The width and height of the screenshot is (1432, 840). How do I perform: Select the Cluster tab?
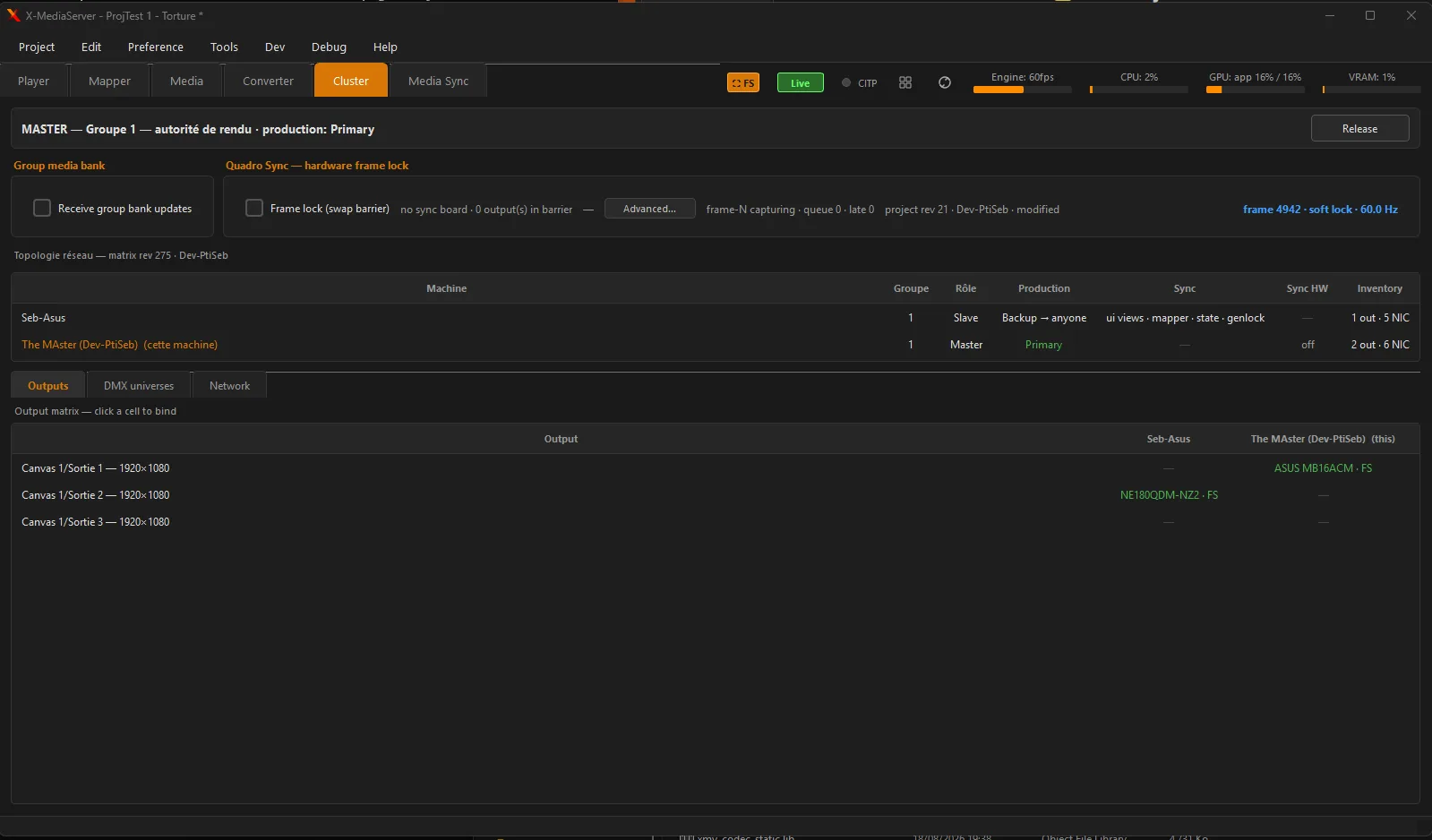(x=351, y=81)
